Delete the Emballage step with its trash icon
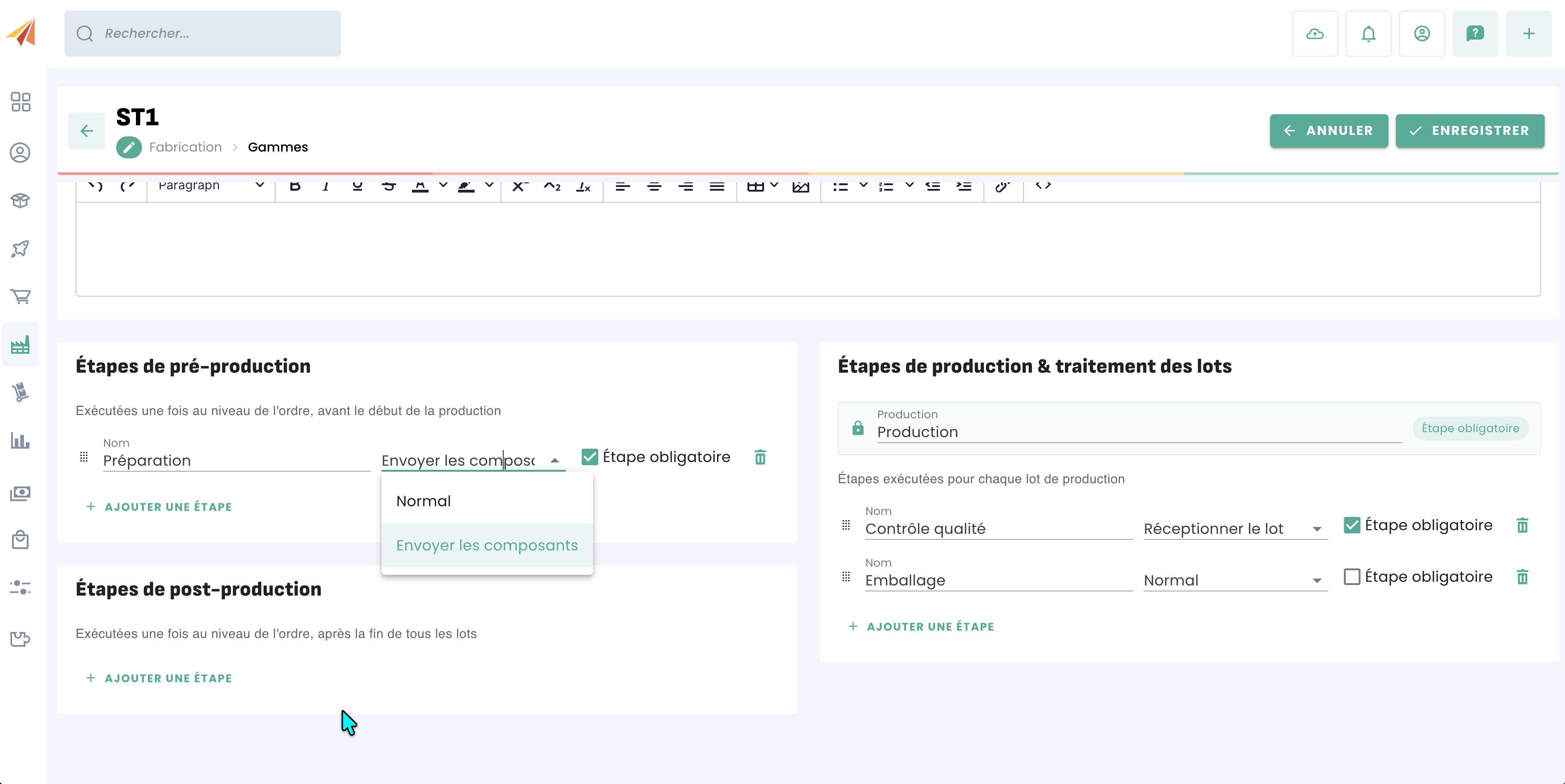The image size is (1565, 784). (1522, 577)
